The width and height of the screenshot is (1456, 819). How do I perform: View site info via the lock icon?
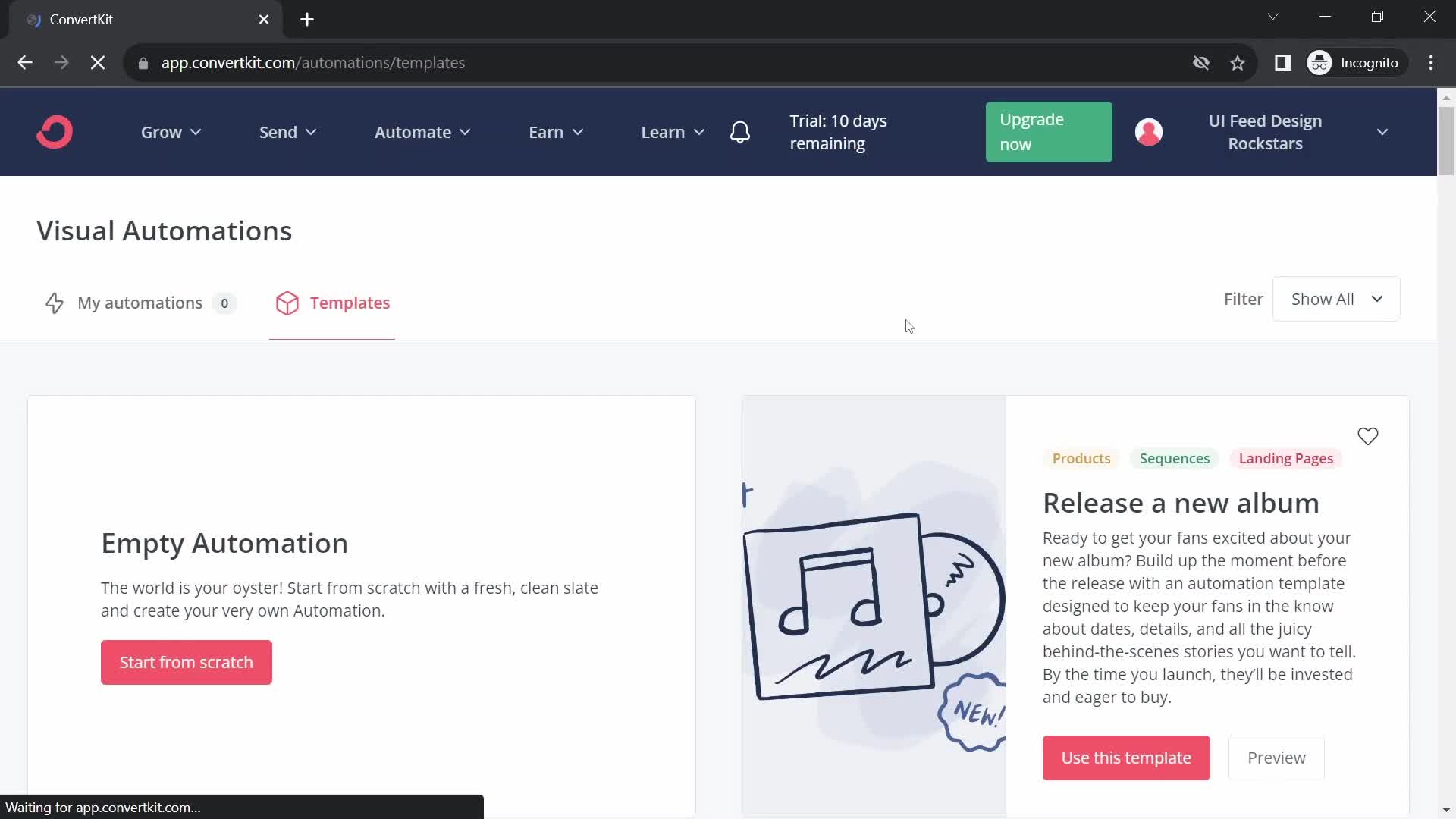click(143, 64)
